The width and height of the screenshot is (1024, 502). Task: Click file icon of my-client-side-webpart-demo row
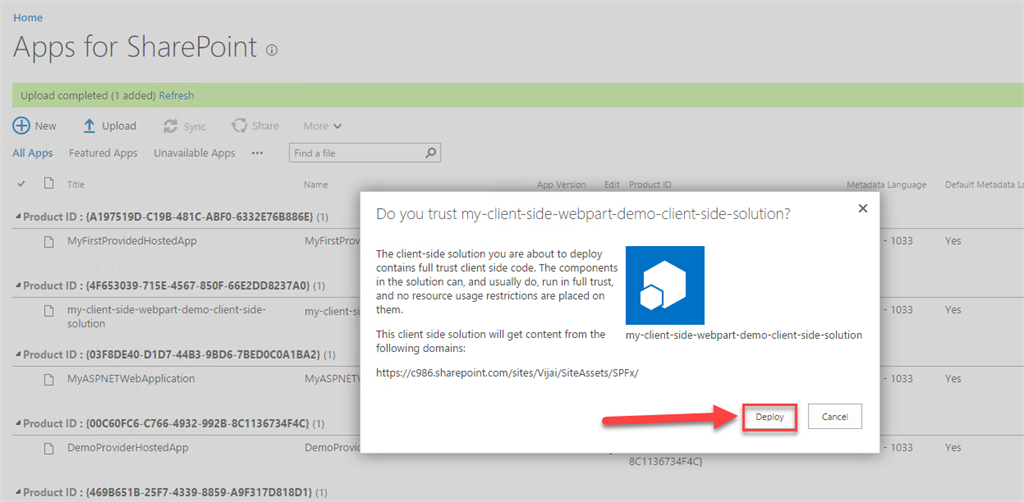(48, 311)
